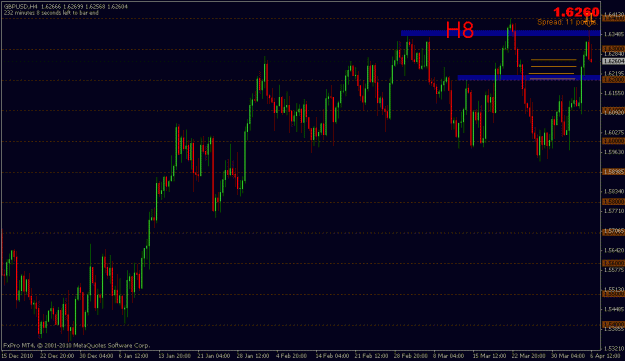
Task: Click the 22 Dec 20:00 label on time axis
Action: (x=57, y=355)
